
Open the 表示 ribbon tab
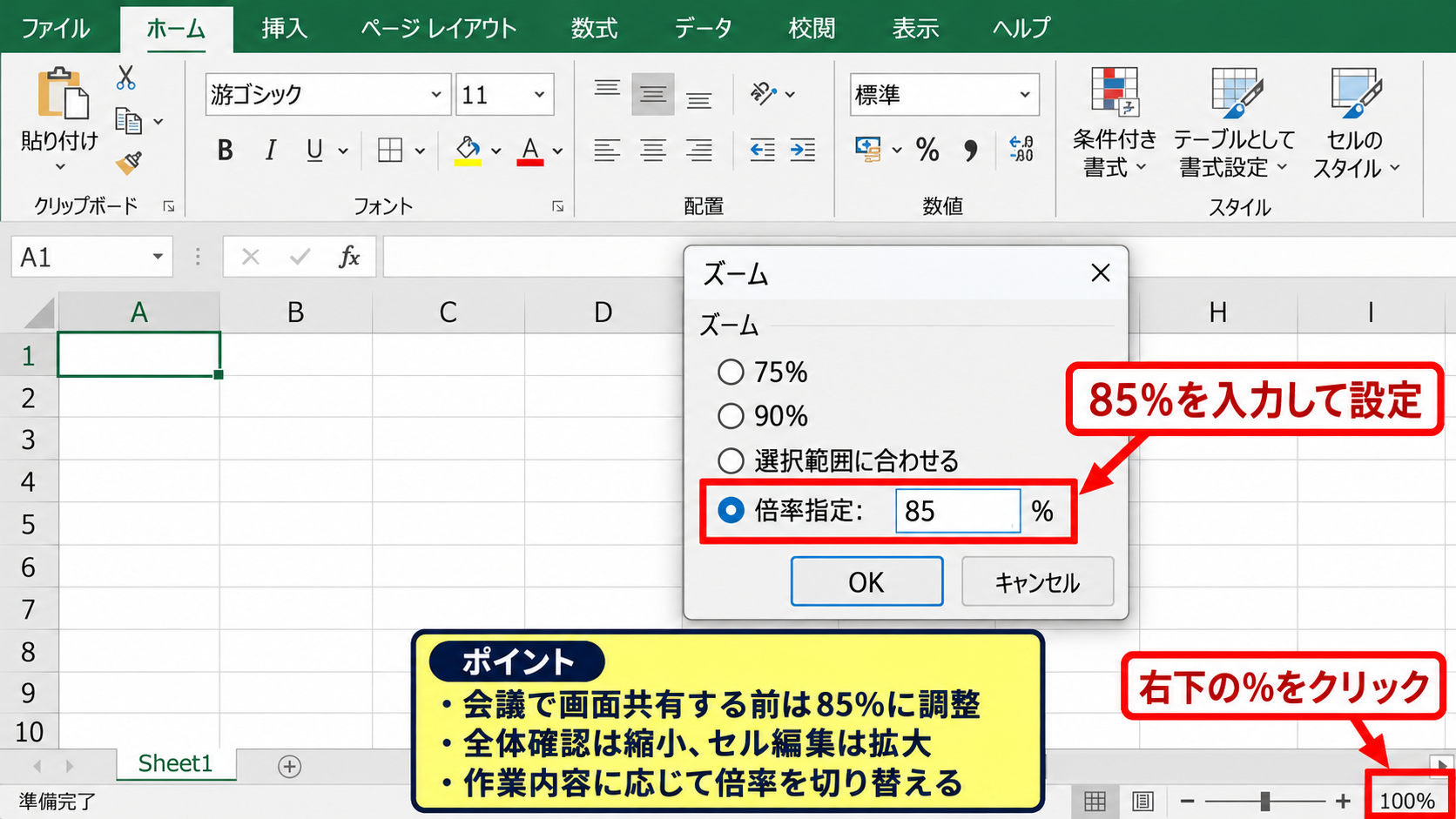pyautogui.click(x=915, y=28)
